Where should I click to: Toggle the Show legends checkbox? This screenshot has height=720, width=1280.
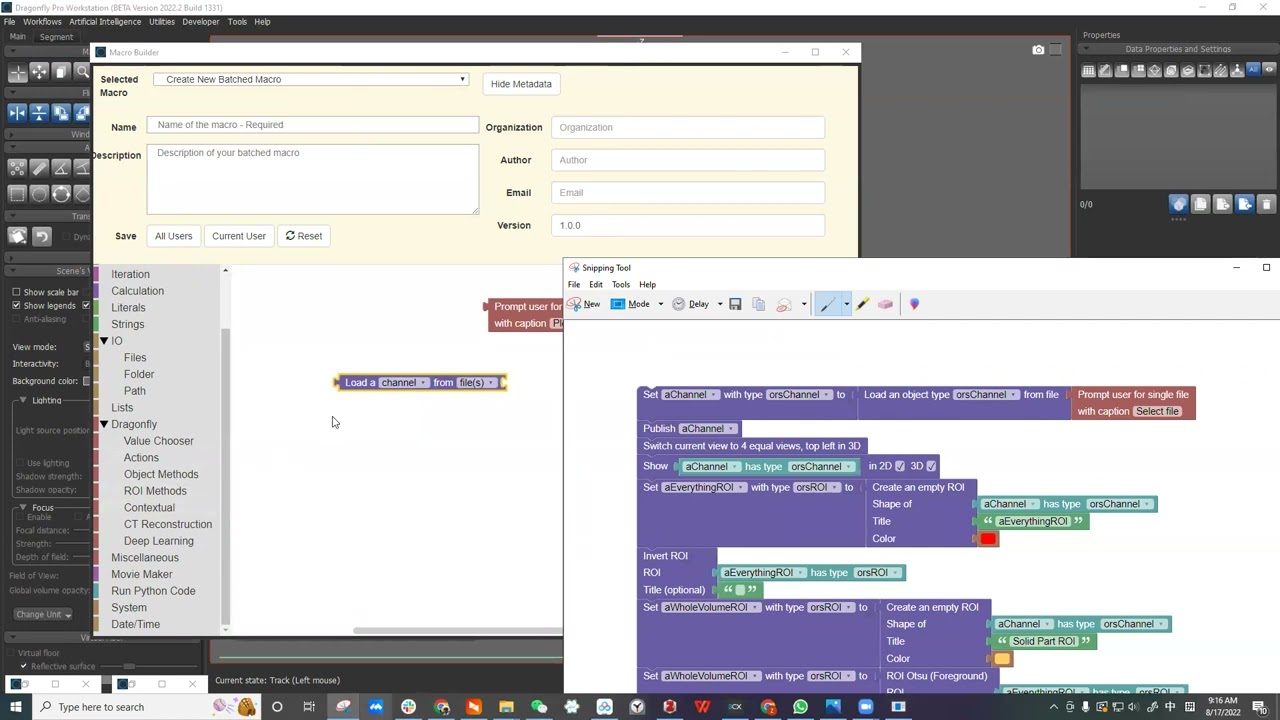(16, 305)
